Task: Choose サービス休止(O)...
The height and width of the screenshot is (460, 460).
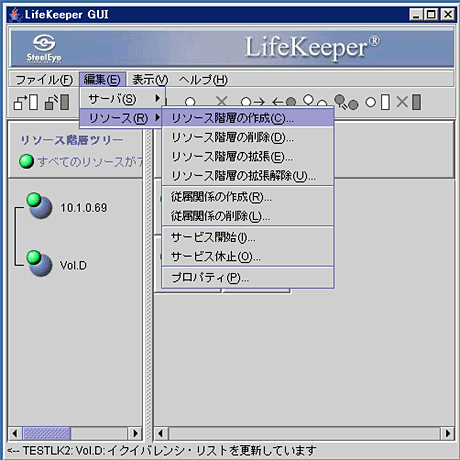Action: click(x=248, y=257)
